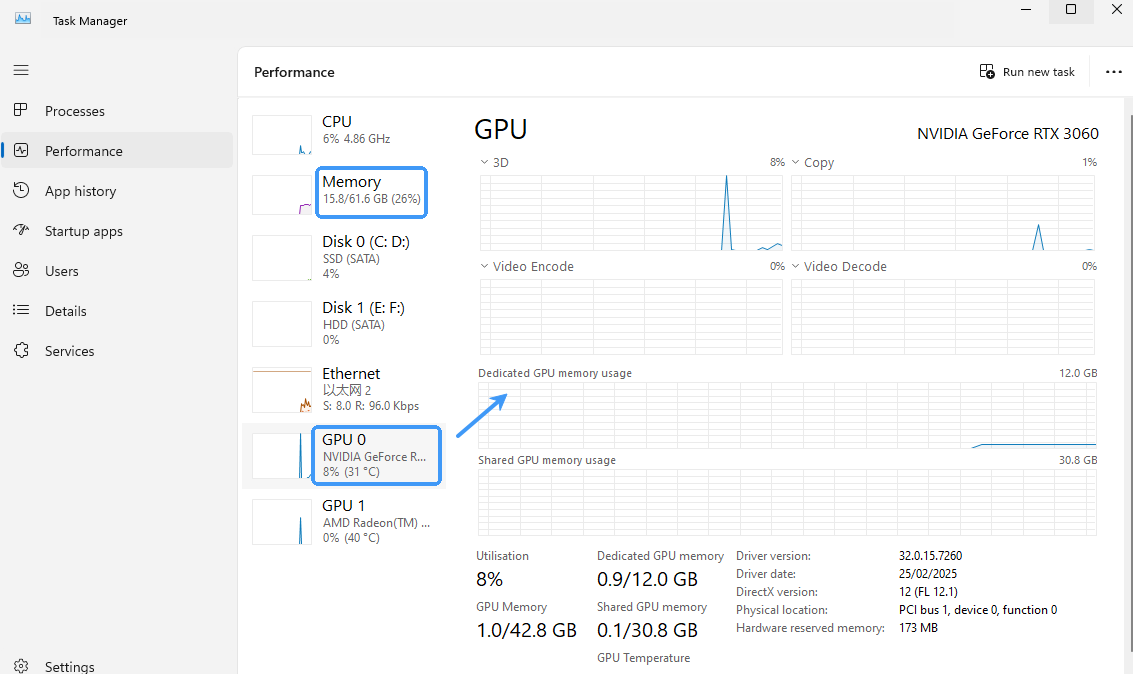Select the Startup apps icon
The image size is (1133, 674).
[x=21, y=230]
